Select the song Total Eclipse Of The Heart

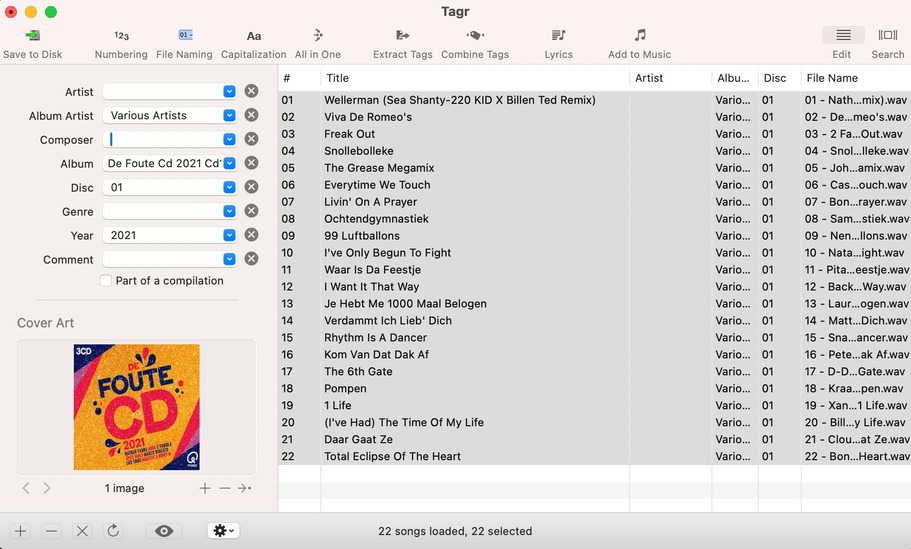coord(392,456)
